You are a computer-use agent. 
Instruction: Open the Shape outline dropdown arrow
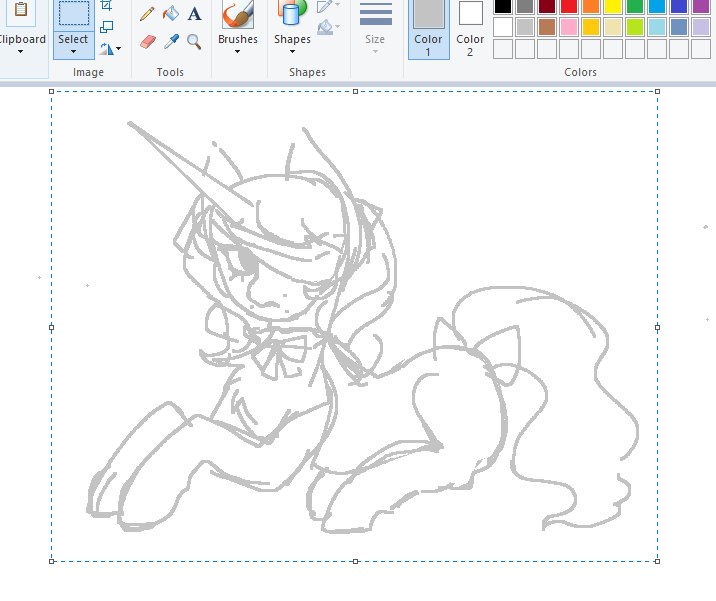point(337,5)
